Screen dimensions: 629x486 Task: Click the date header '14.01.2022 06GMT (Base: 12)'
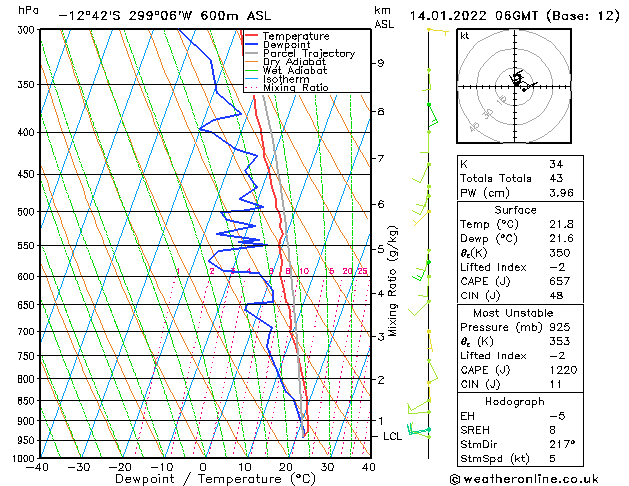(514, 16)
